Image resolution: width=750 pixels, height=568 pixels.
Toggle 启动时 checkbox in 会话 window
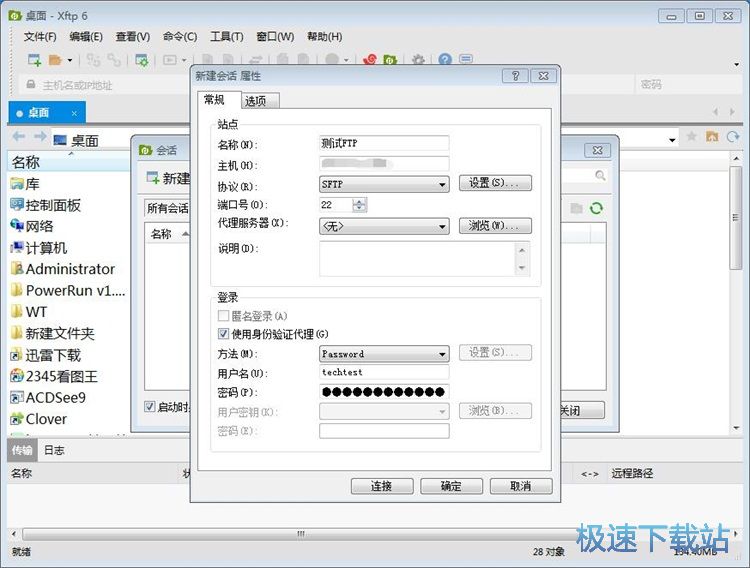pyautogui.click(x=149, y=407)
